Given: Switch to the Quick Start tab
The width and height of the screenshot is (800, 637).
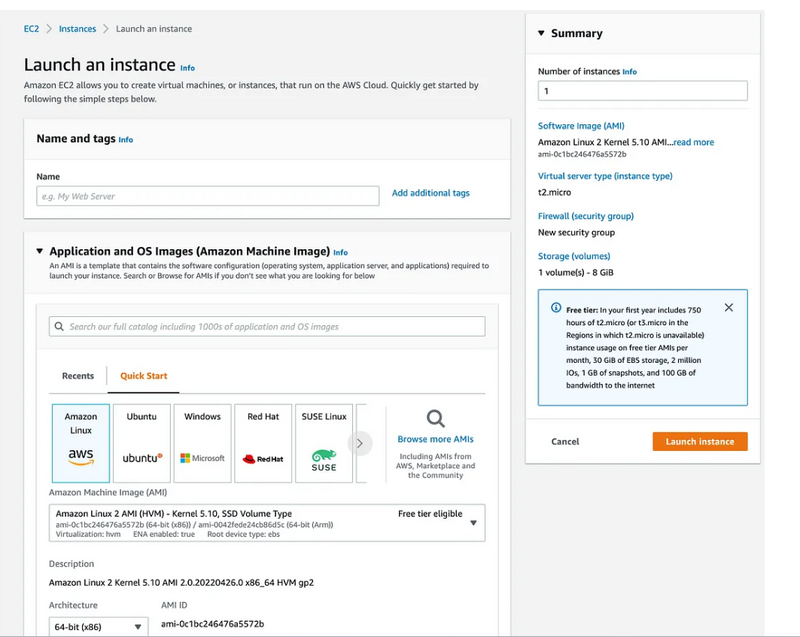Looking at the screenshot, I should pos(143,376).
